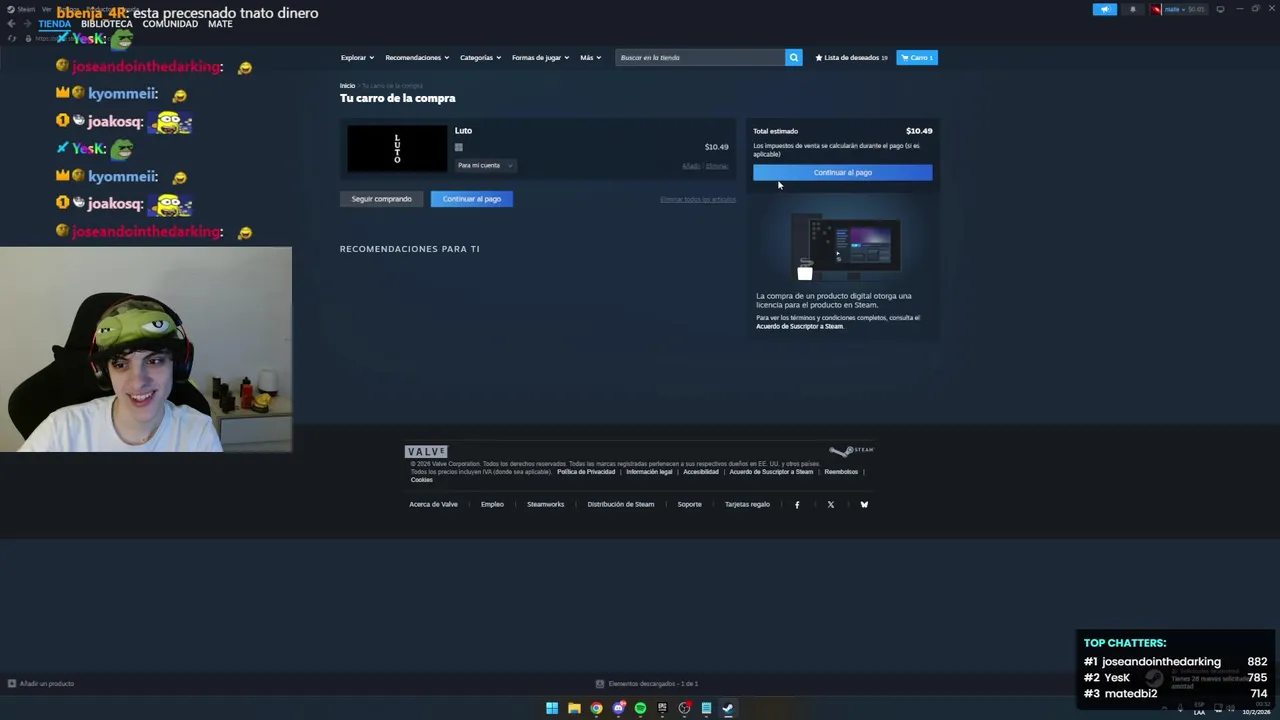Open Acuerdo de Suscriptor a Steam link in panel
Viewport: 1280px width, 720px height.
coord(799,327)
